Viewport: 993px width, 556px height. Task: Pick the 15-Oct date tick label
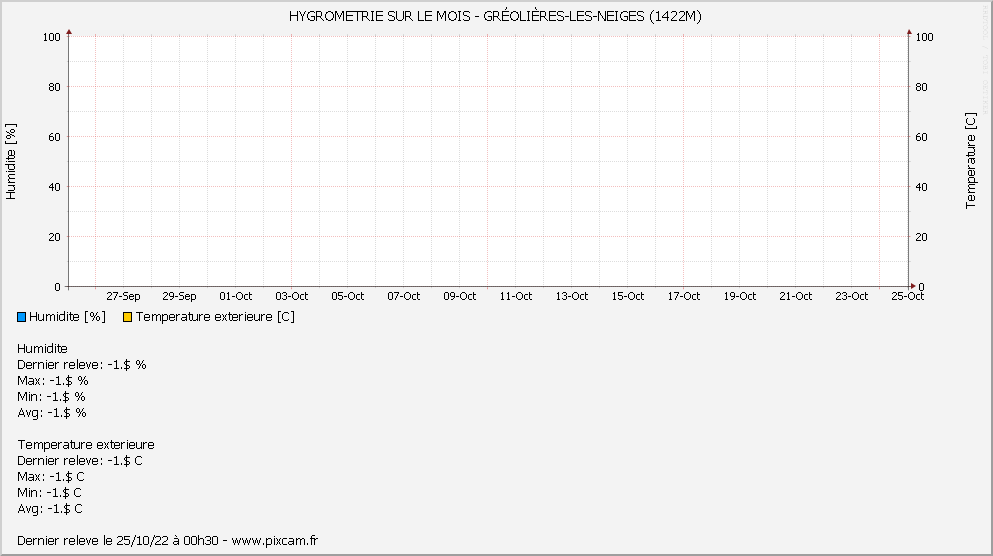(x=627, y=296)
